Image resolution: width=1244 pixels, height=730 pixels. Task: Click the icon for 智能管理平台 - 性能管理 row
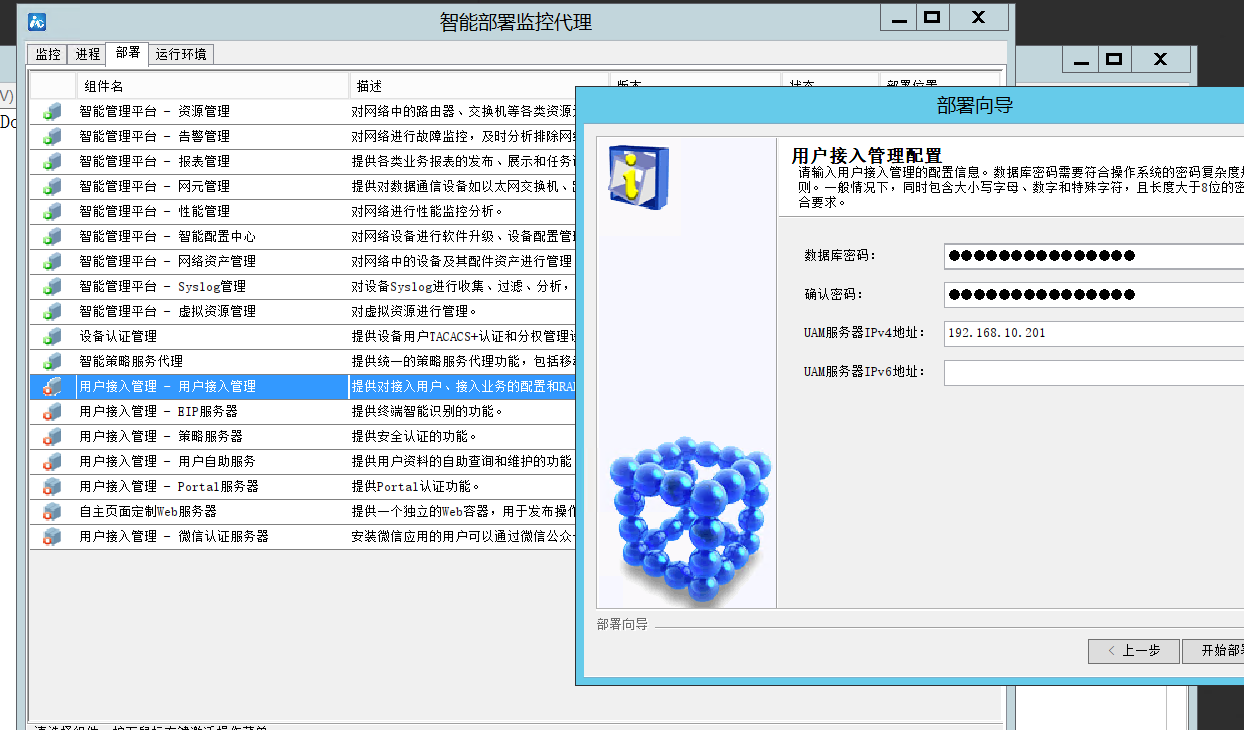[53, 211]
